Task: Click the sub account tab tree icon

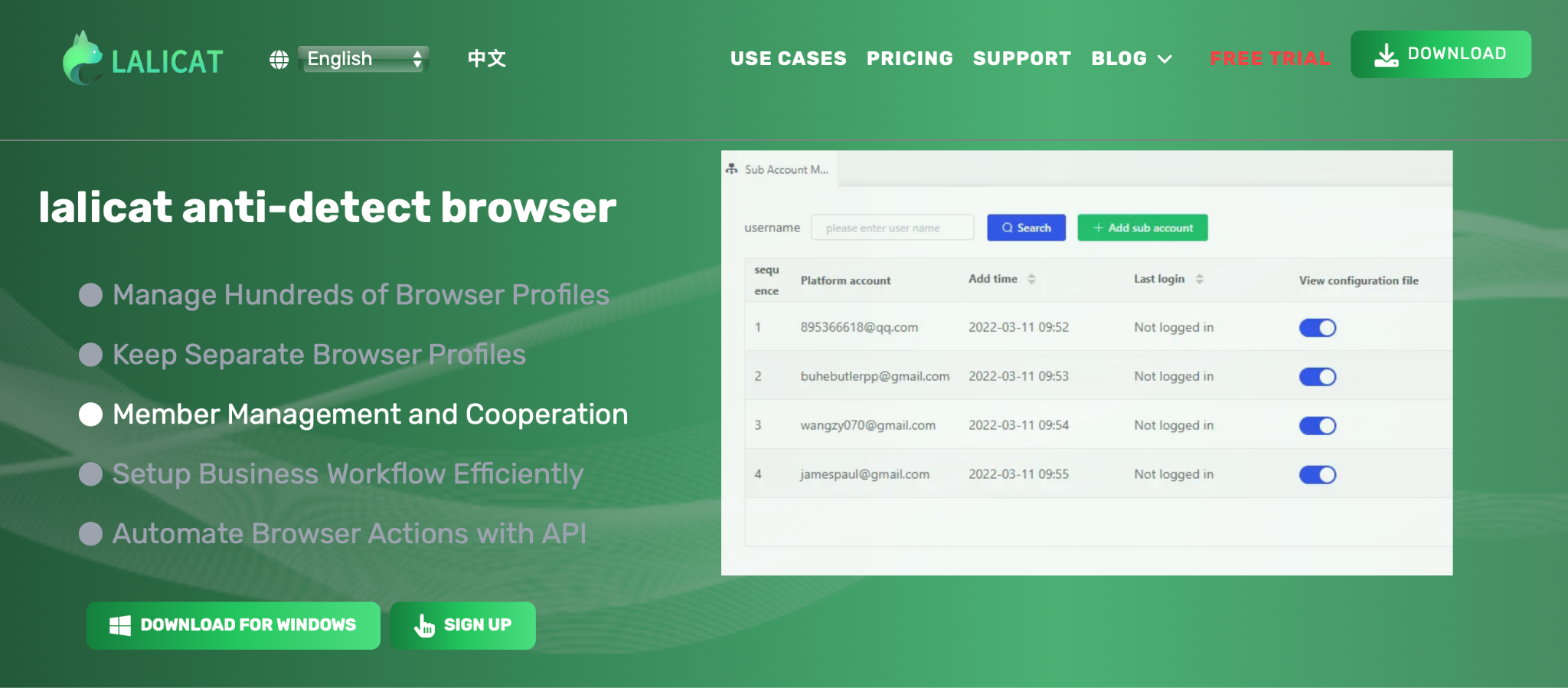Action: 732,169
